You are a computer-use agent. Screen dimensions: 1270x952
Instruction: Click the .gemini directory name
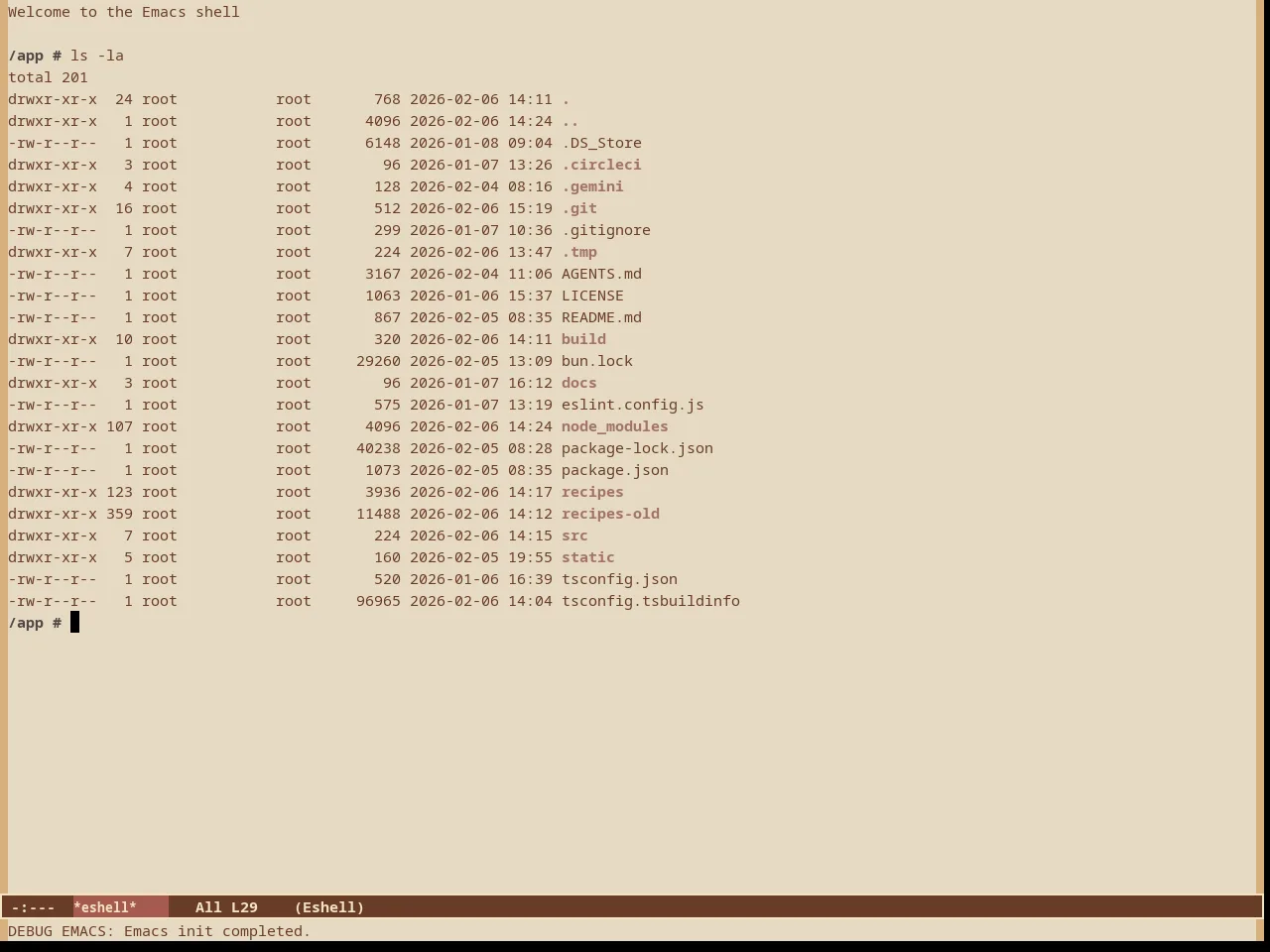592,186
